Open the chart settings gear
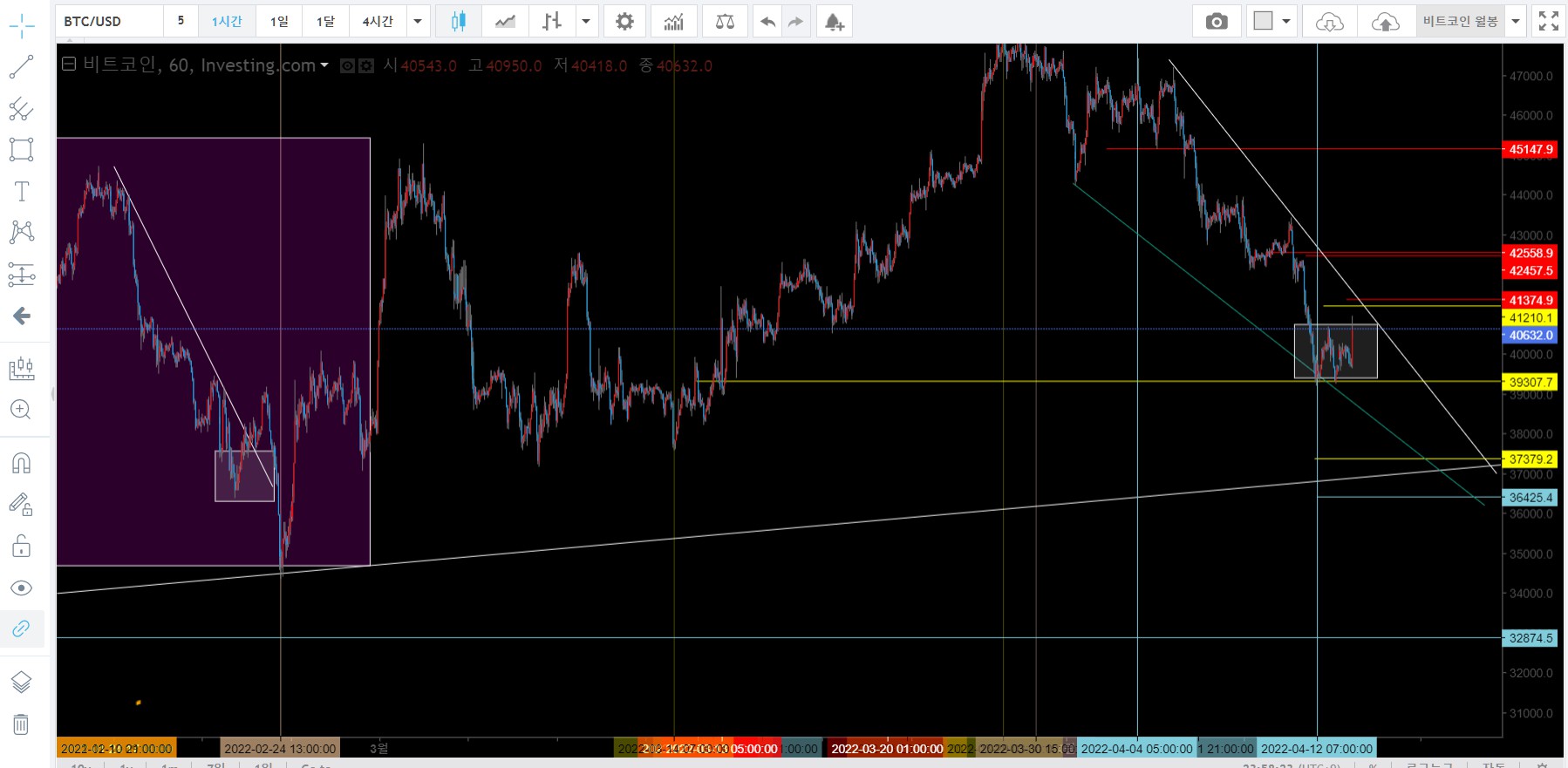Screen dimensions: 1568x768 624,21
